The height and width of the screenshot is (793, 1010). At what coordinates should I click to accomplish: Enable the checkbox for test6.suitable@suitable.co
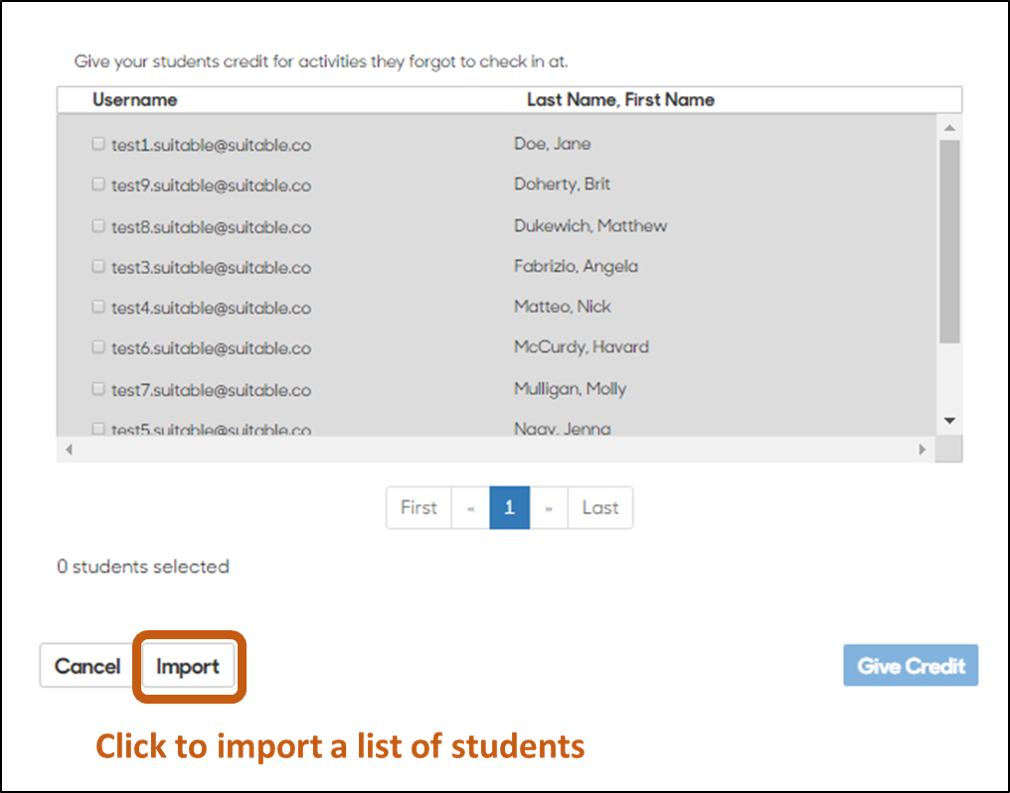98,347
